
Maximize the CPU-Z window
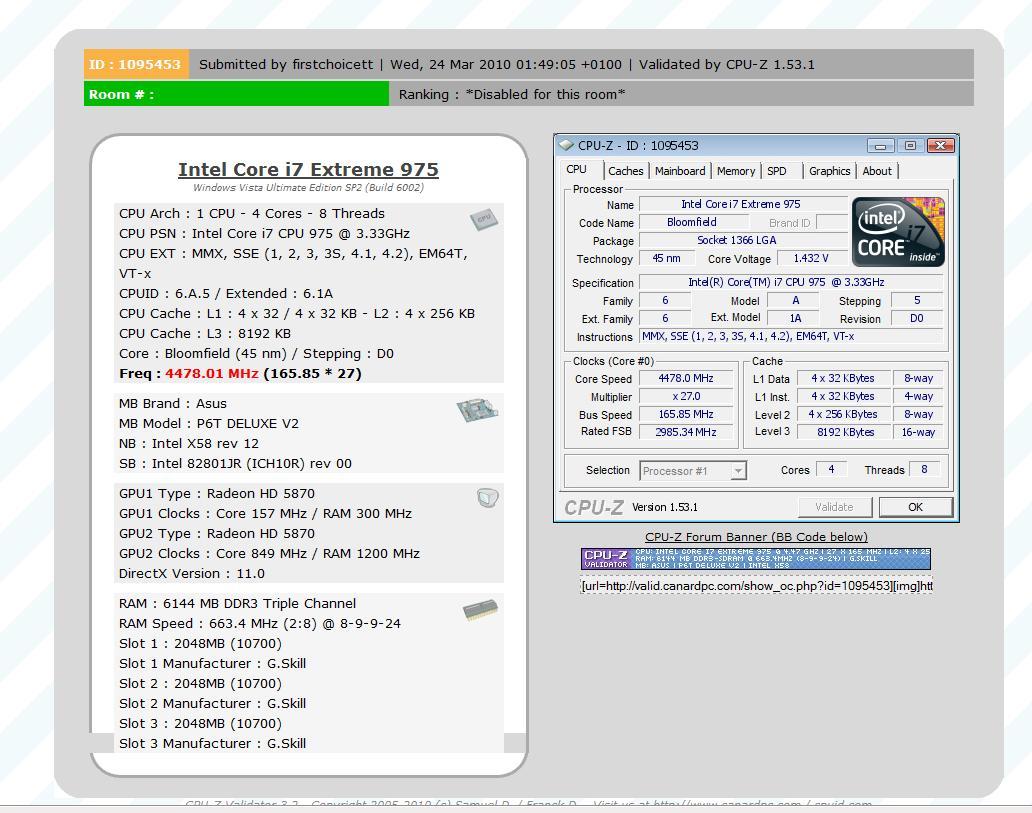[910, 145]
